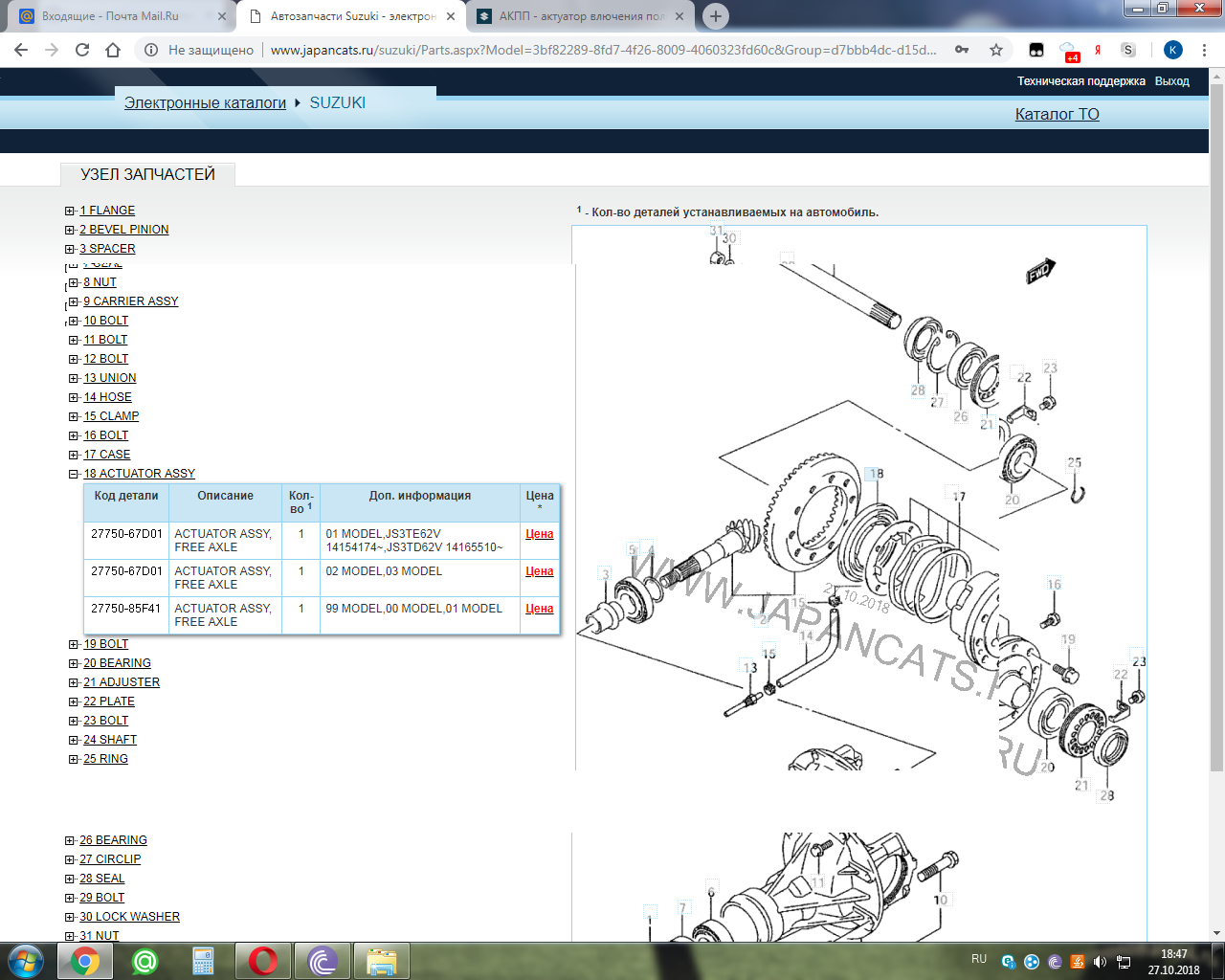
Task: Click Цена link for part 27750-85F41
Action: (539, 609)
